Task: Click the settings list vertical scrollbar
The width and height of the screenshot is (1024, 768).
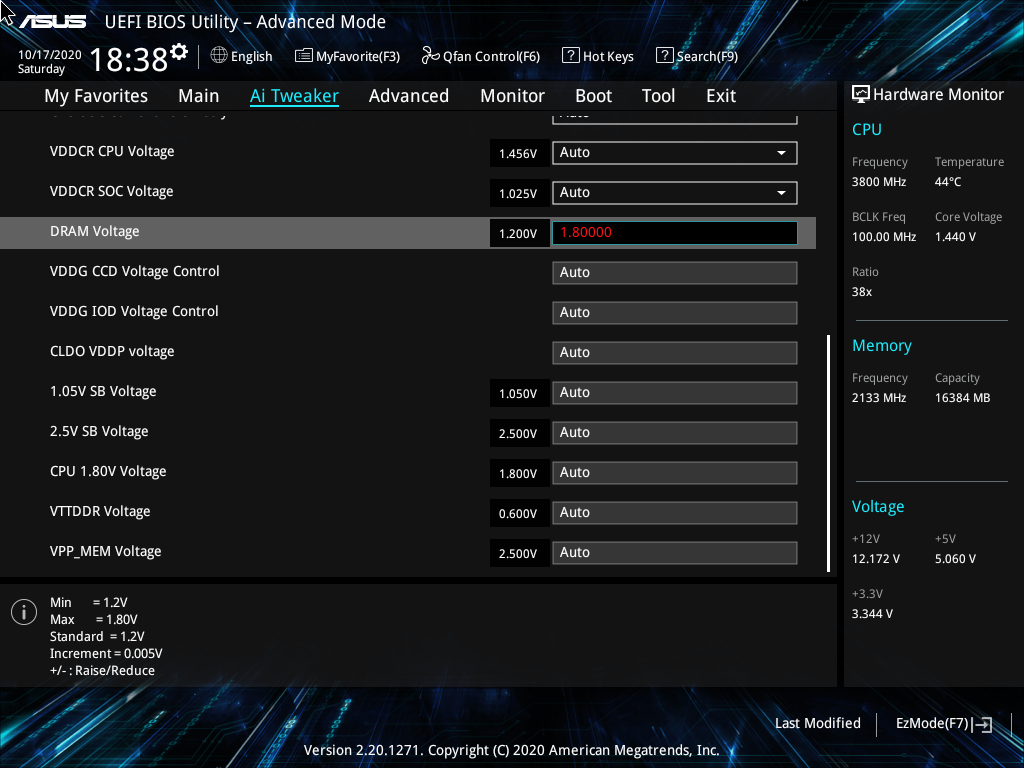Action: (828, 454)
